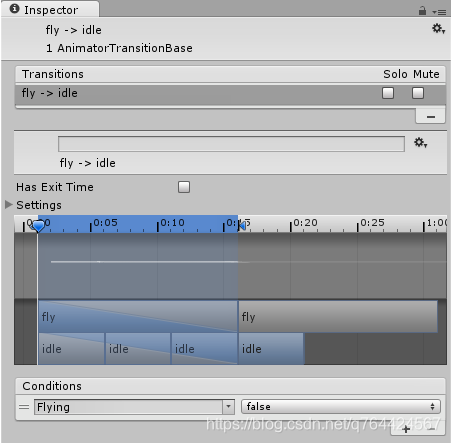This screenshot has width=451, height=443.
Task: Click the last idle clip block in timeline
Action: (x=271, y=348)
